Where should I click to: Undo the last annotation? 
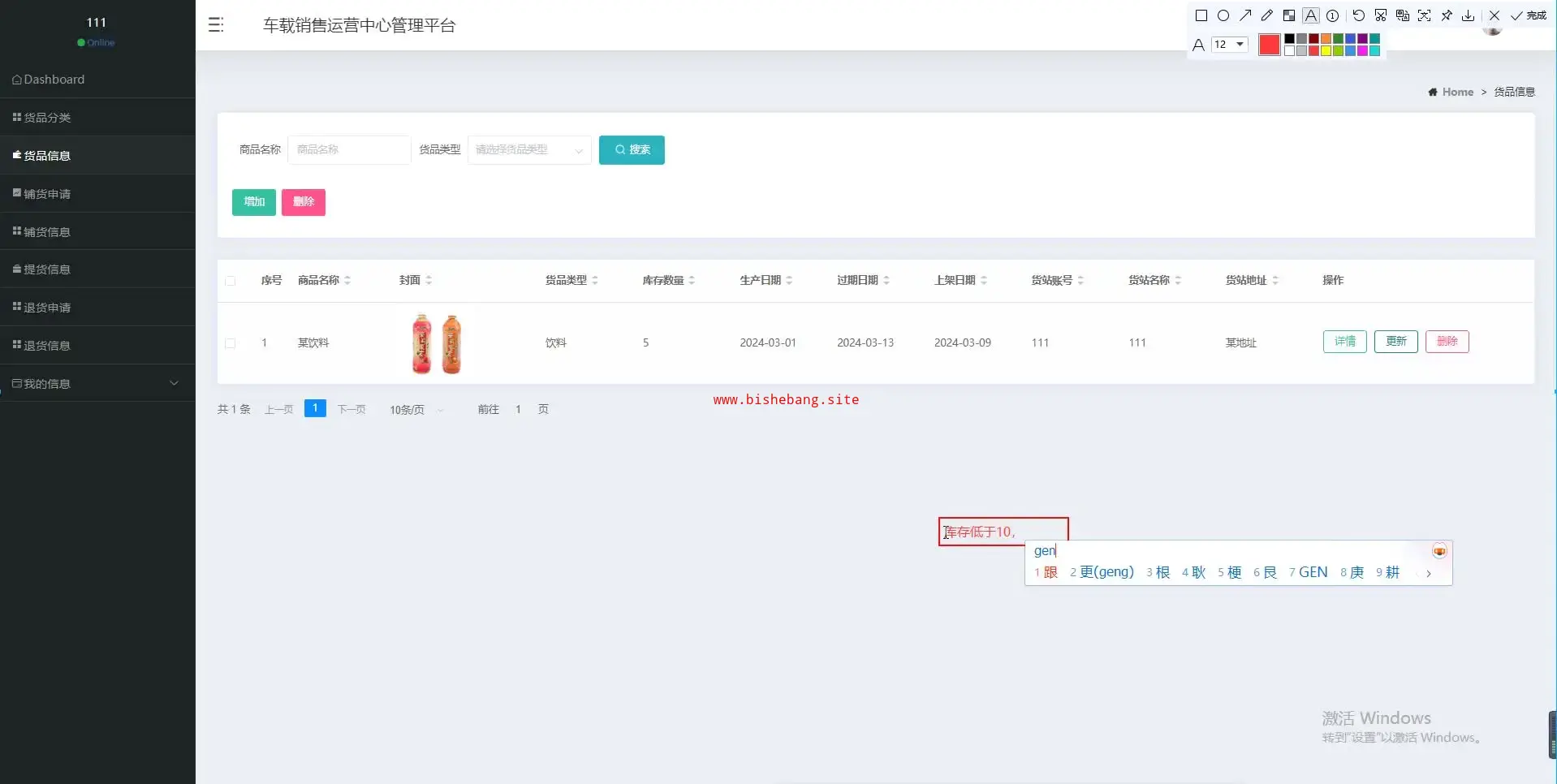pyautogui.click(x=1359, y=15)
